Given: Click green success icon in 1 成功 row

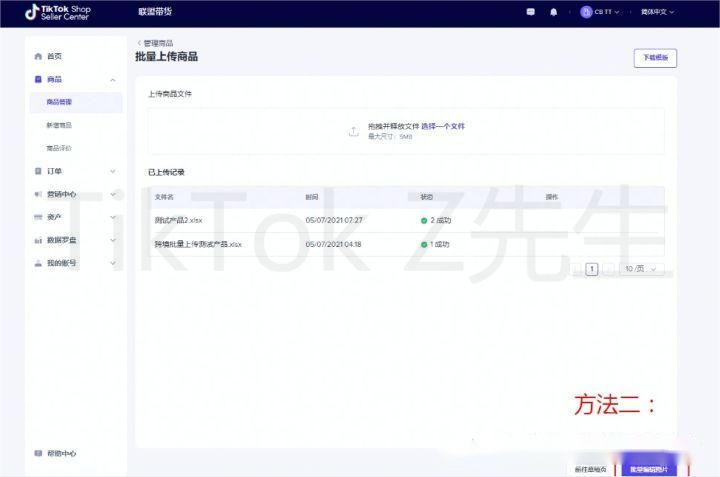Looking at the screenshot, I should click(424, 244).
